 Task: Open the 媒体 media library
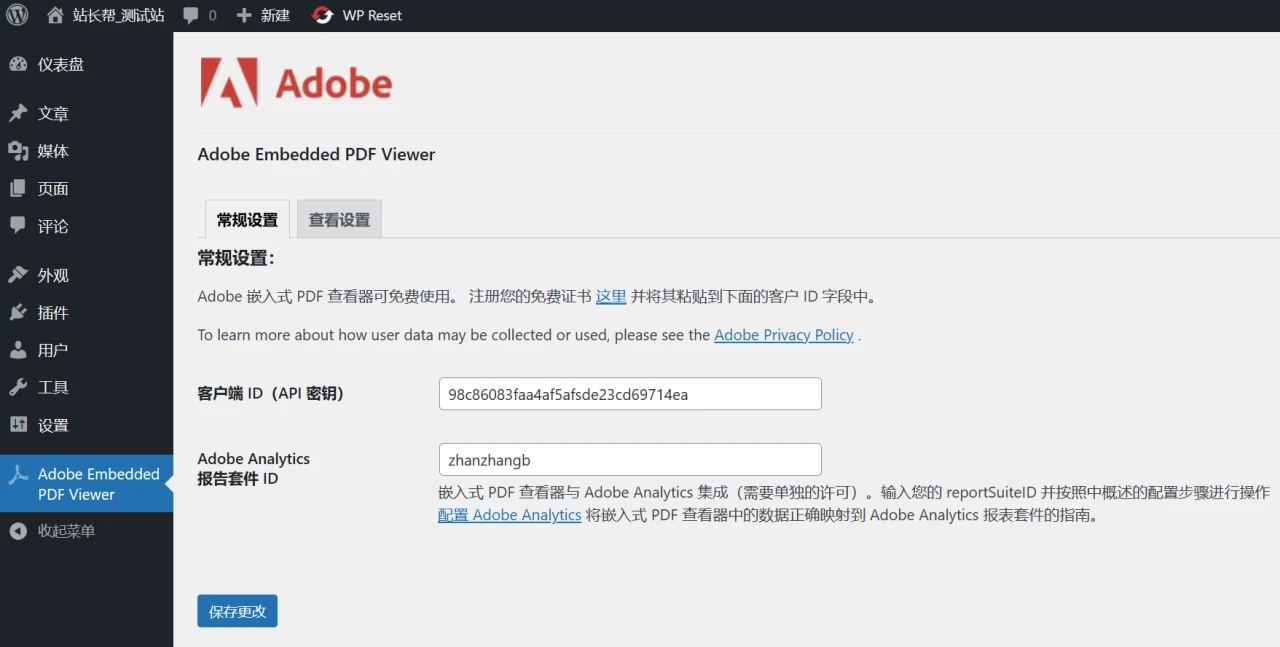(53, 151)
